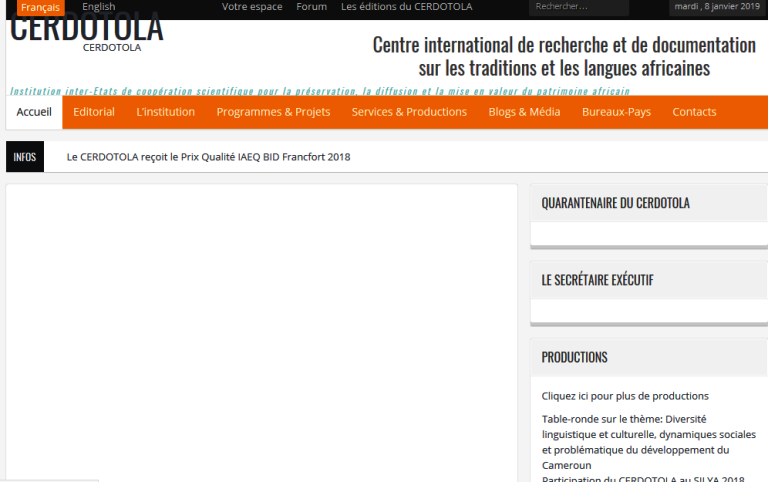Open Table-ronde Diversité linguistique article

pos(648,442)
